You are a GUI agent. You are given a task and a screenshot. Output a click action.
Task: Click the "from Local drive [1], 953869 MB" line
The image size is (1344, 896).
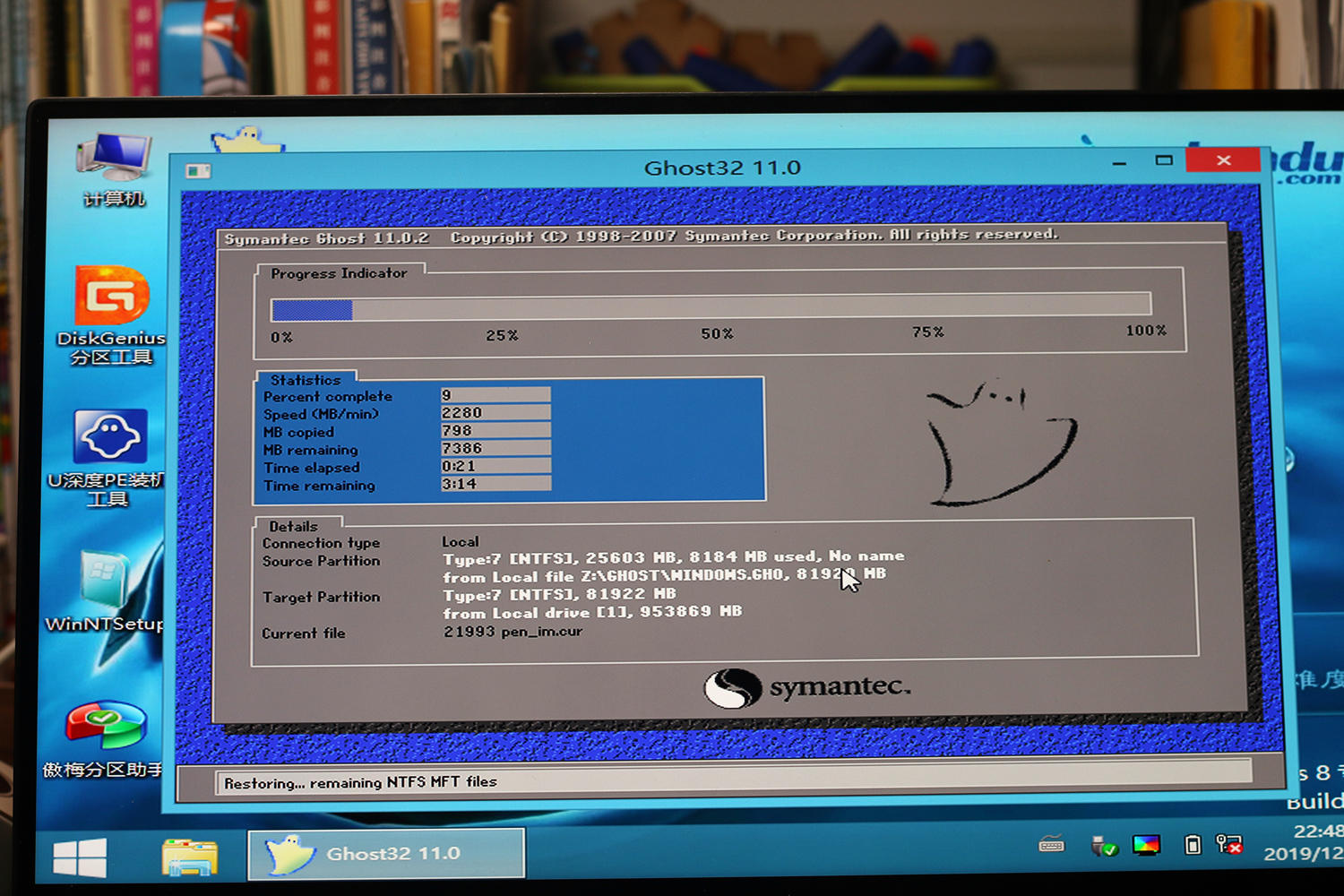(x=592, y=613)
